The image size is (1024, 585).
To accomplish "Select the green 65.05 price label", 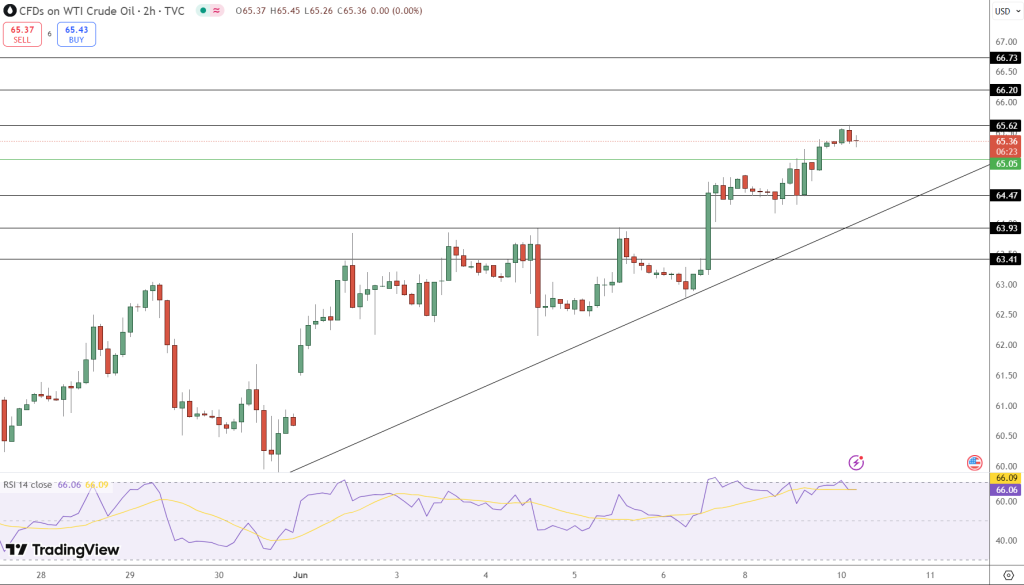I will coord(1006,164).
